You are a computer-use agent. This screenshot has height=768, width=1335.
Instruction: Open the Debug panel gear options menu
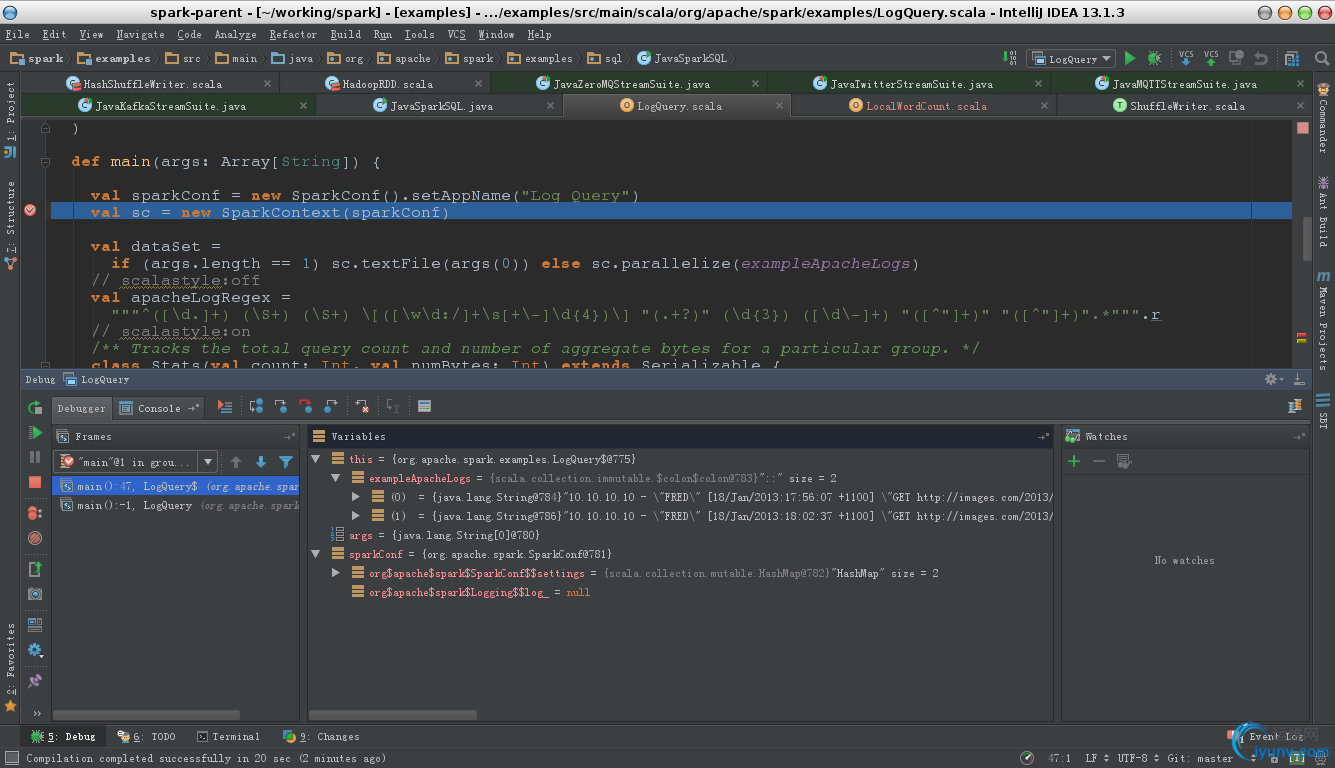click(1274, 379)
